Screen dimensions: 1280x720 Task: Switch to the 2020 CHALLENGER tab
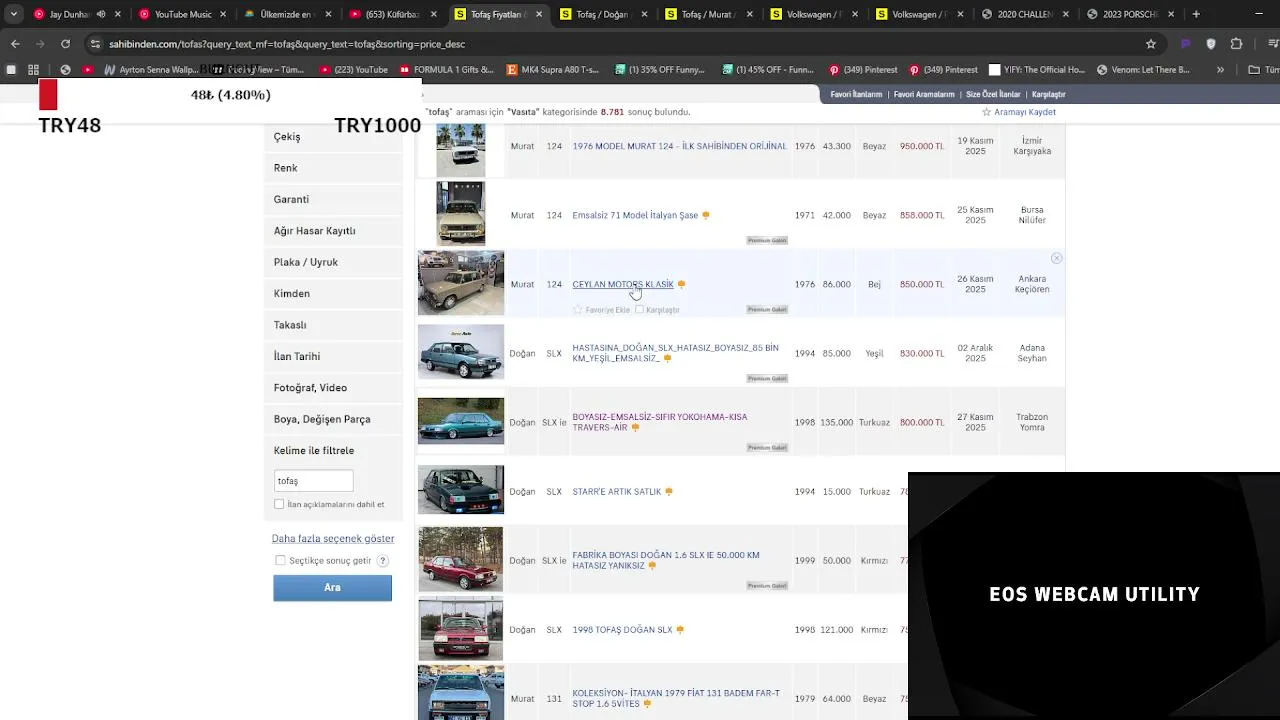pyautogui.click(x=1025, y=14)
